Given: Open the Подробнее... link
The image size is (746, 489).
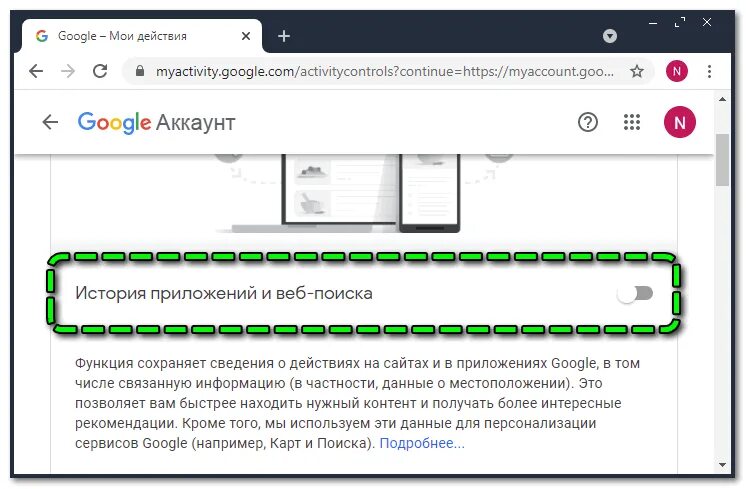Looking at the screenshot, I should (x=422, y=443).
